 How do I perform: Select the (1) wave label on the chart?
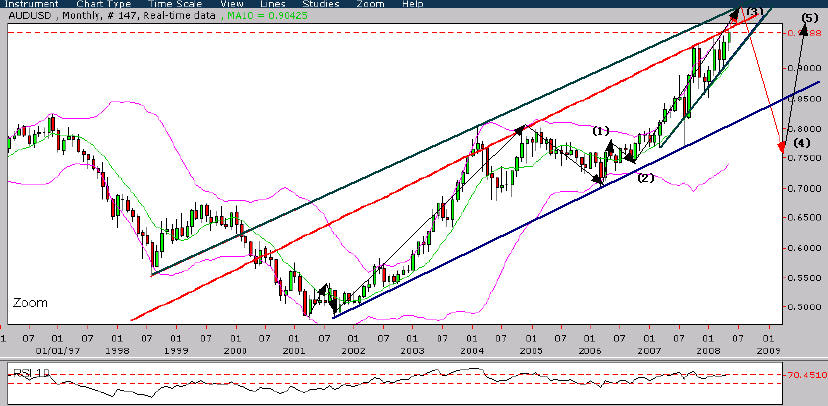[x=600, y=130]
